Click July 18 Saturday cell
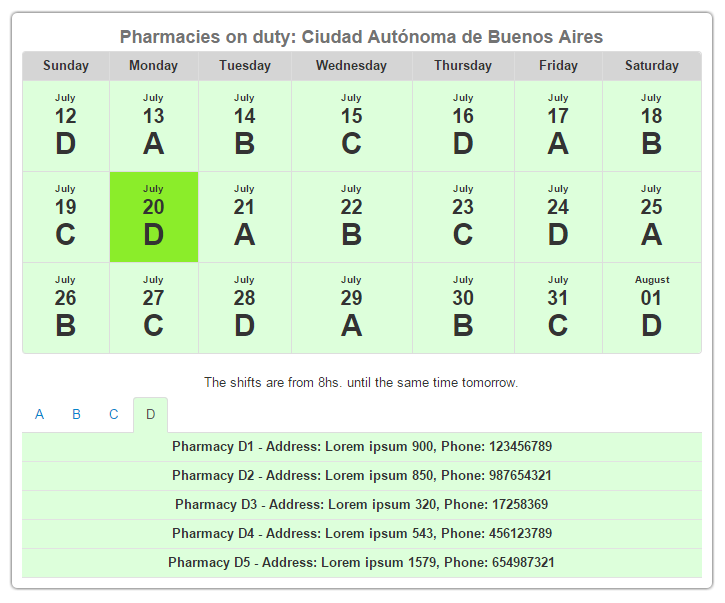 [x=651, y=126]
